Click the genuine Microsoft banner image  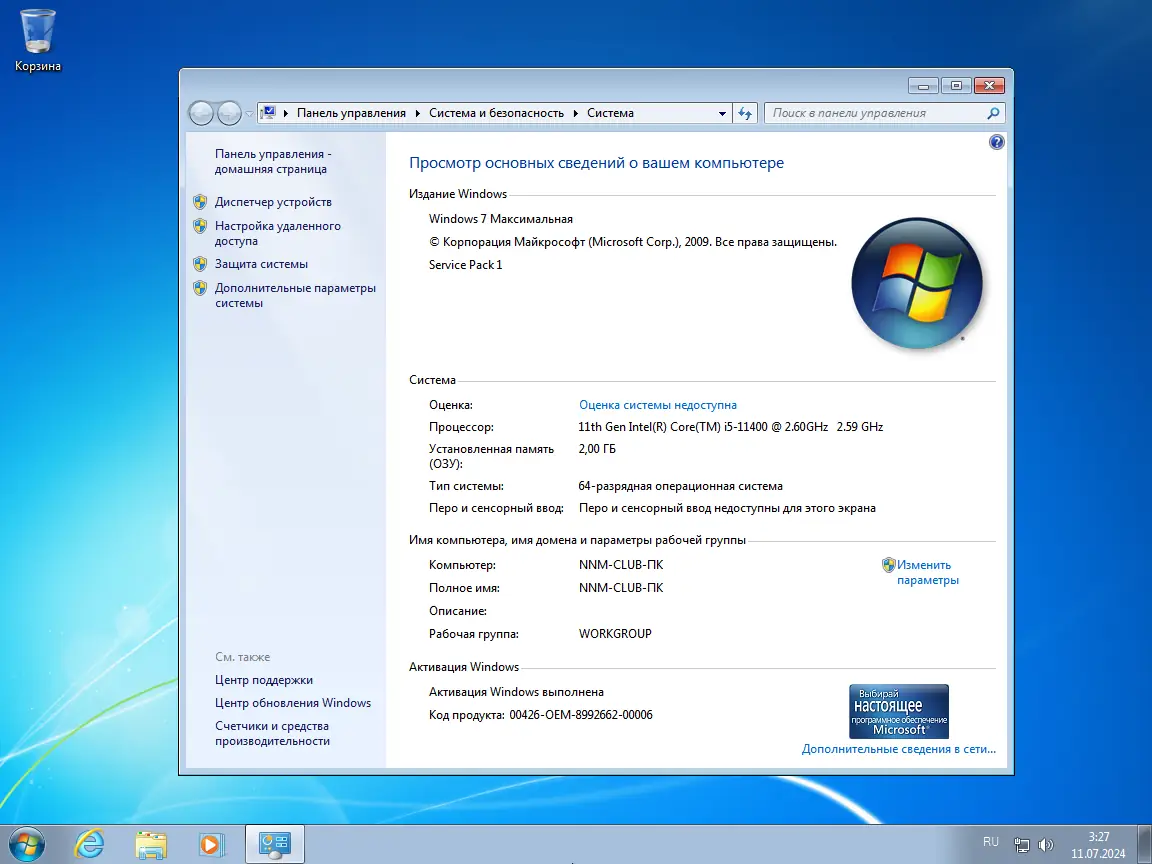coord(898,710)
